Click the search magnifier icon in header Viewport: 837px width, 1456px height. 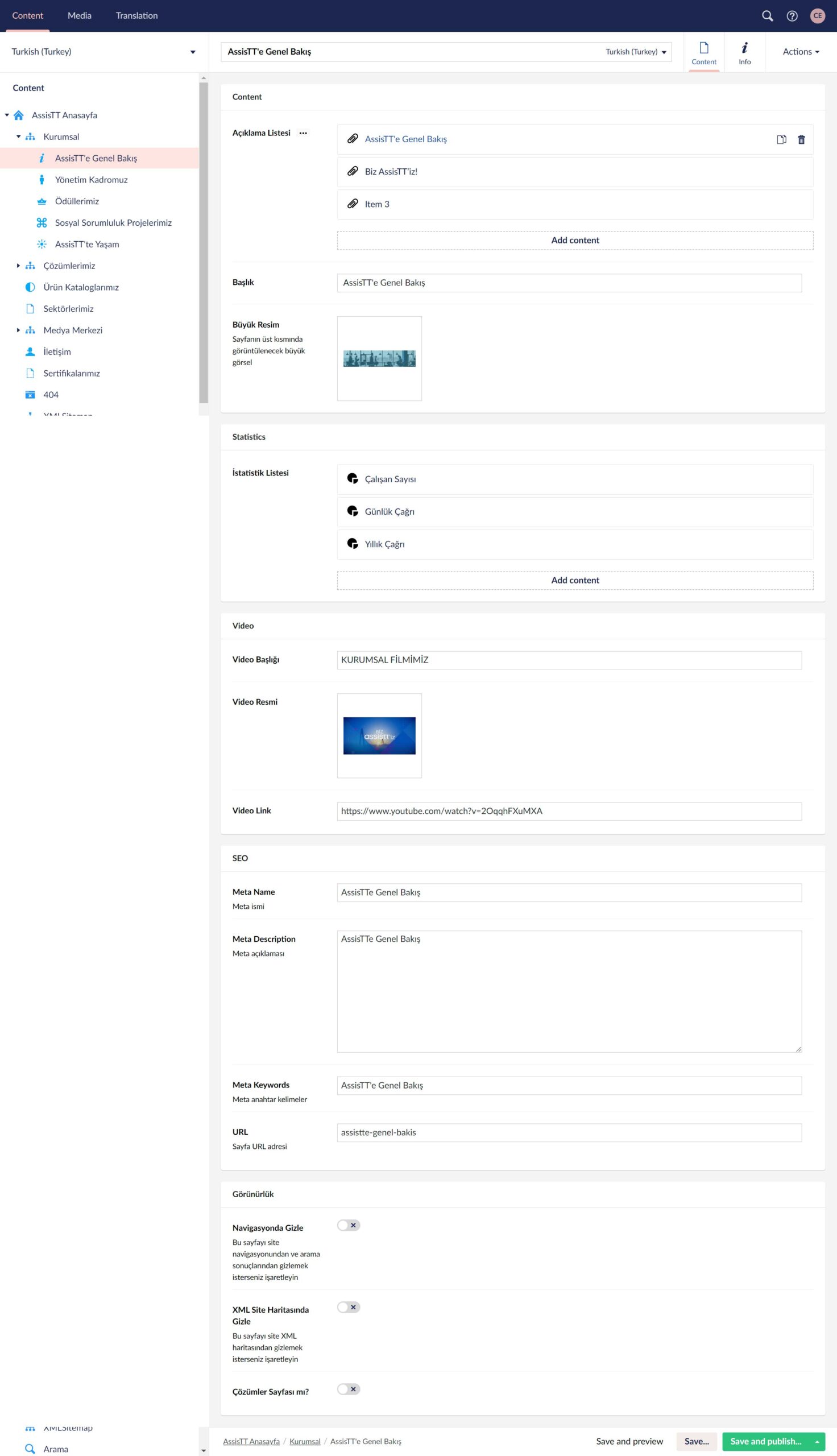pyautogui.click(x=767, y=16)
